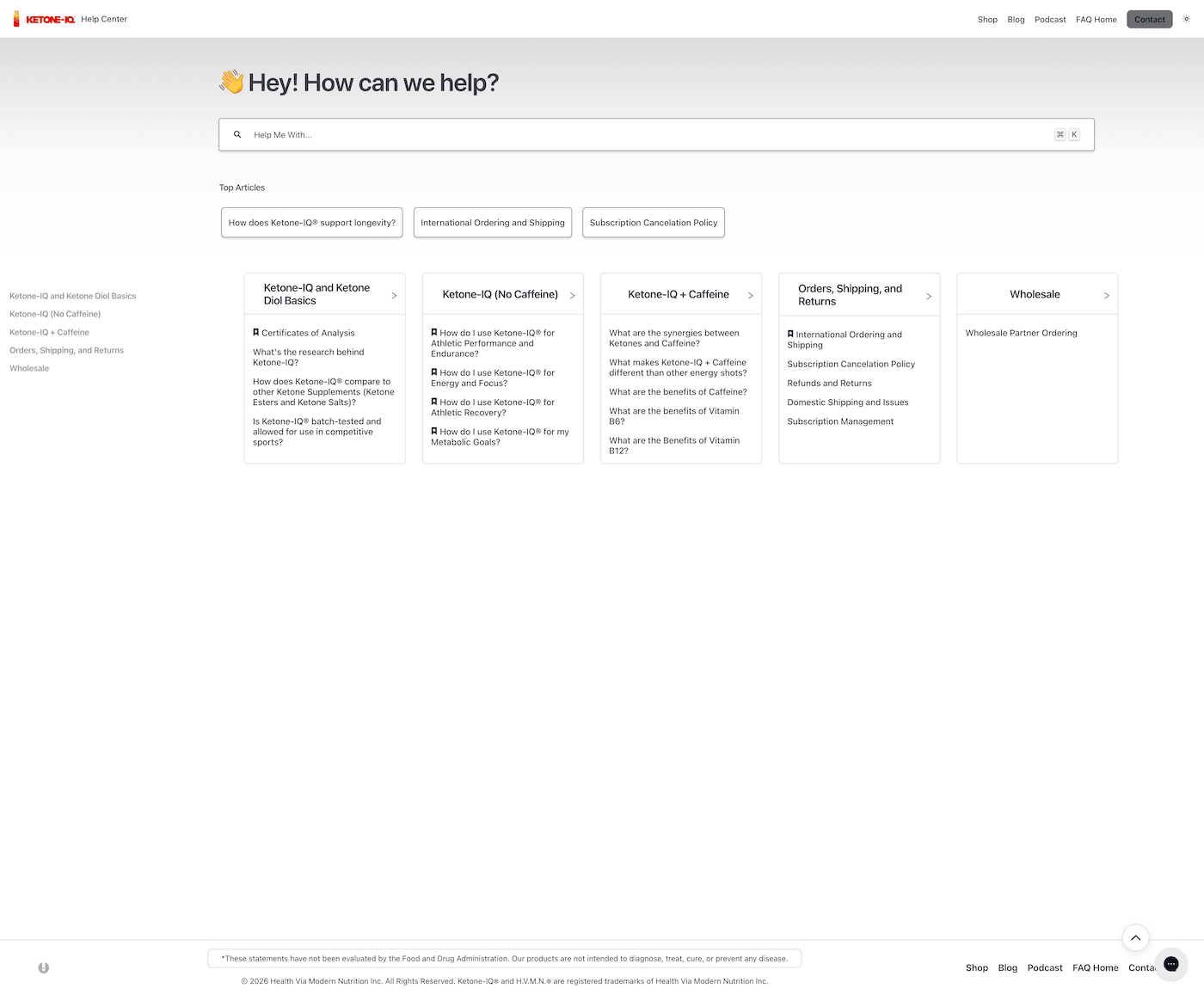1204x995 pixels.
Task: Click the small footer logo icon
Action: [44, 967]
